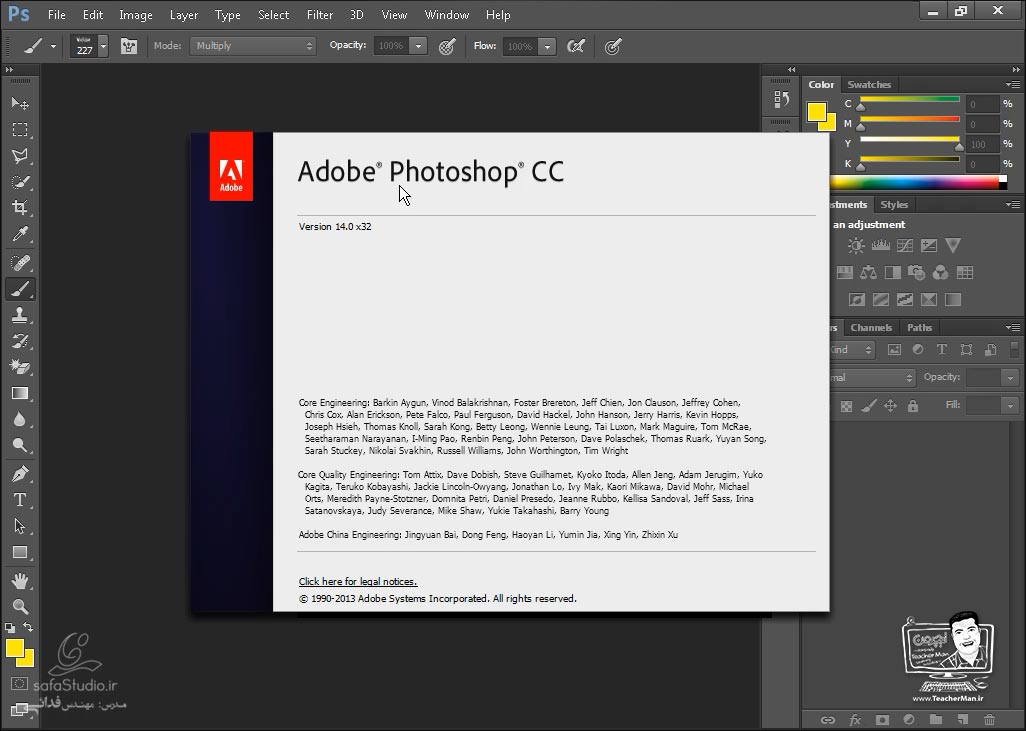Toggle the layer filtering switch
The width and height of the screenshot is (1026, 731).
click(x=1014, y=349)
